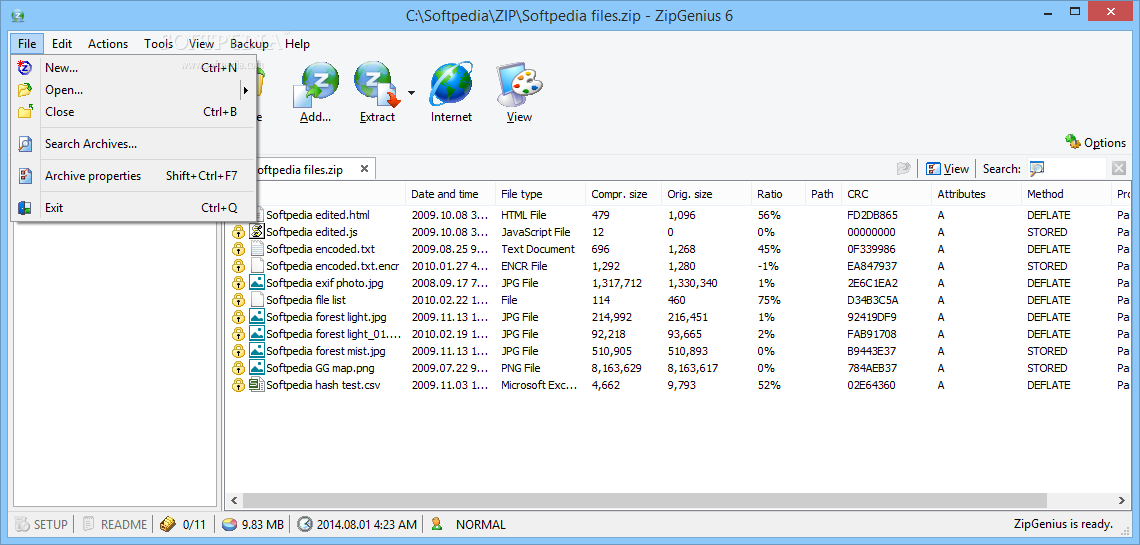The width and height of the screenshot is (1140, 545).
Task: Select Archive properties menu entry
Action: [x=134, y=176]
